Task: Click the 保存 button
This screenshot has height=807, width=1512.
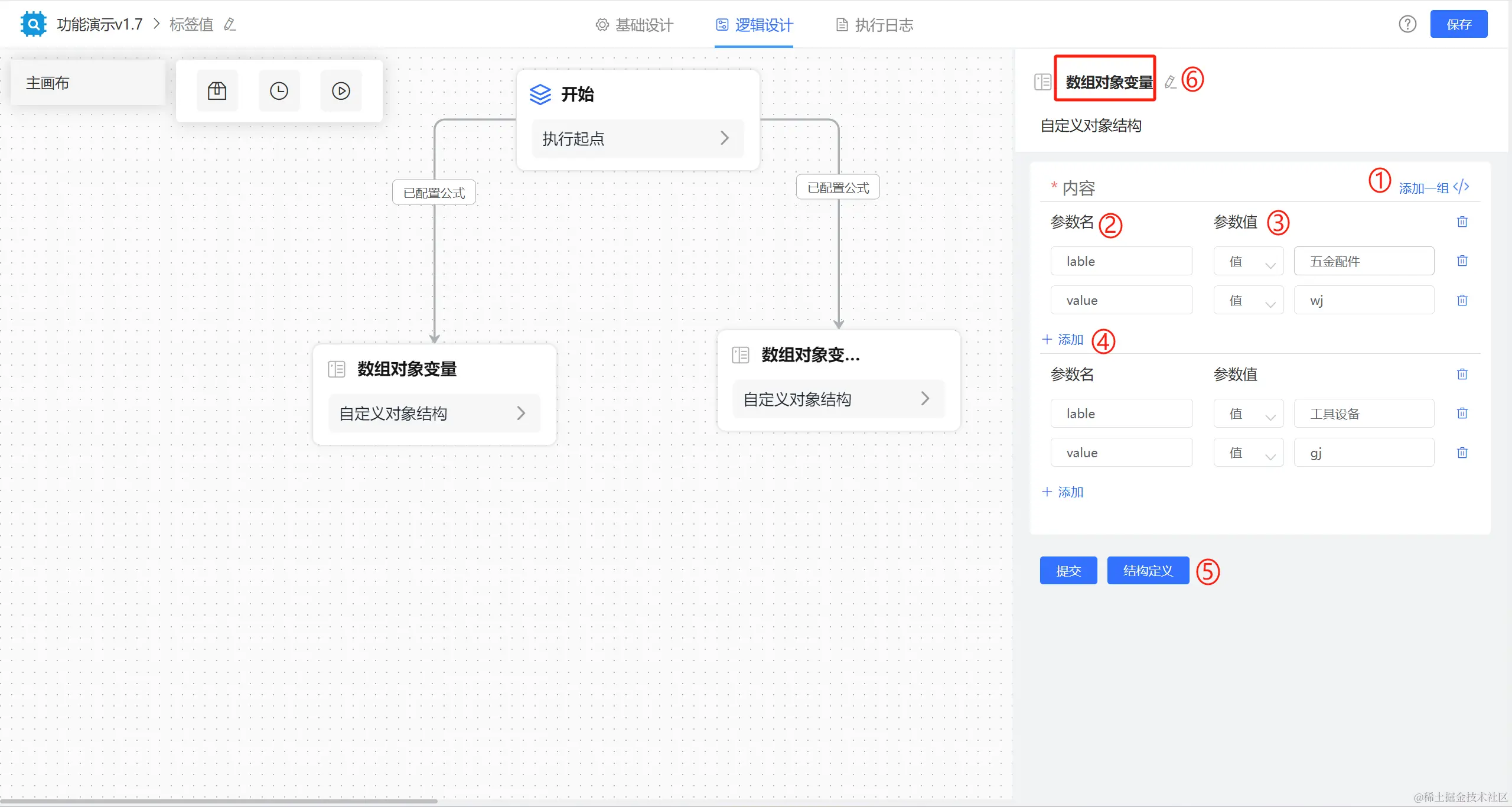Action: point(1458,24)
